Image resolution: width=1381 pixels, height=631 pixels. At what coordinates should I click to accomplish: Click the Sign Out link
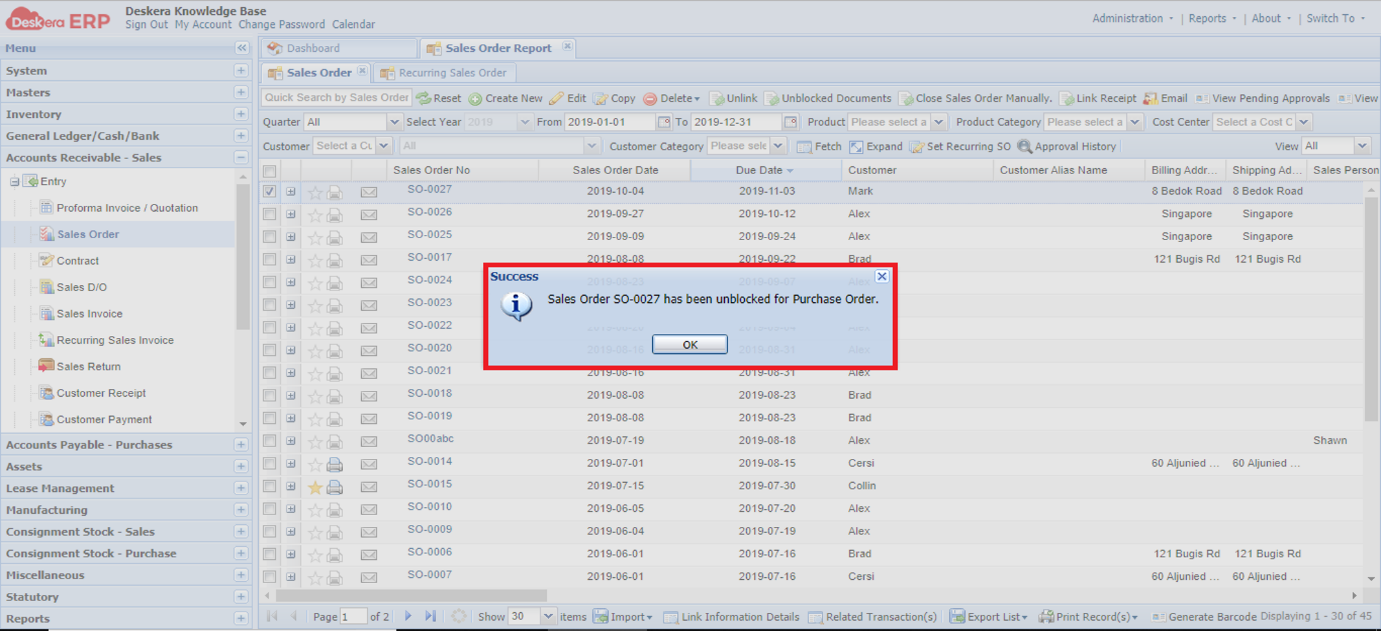coord(146,24)
